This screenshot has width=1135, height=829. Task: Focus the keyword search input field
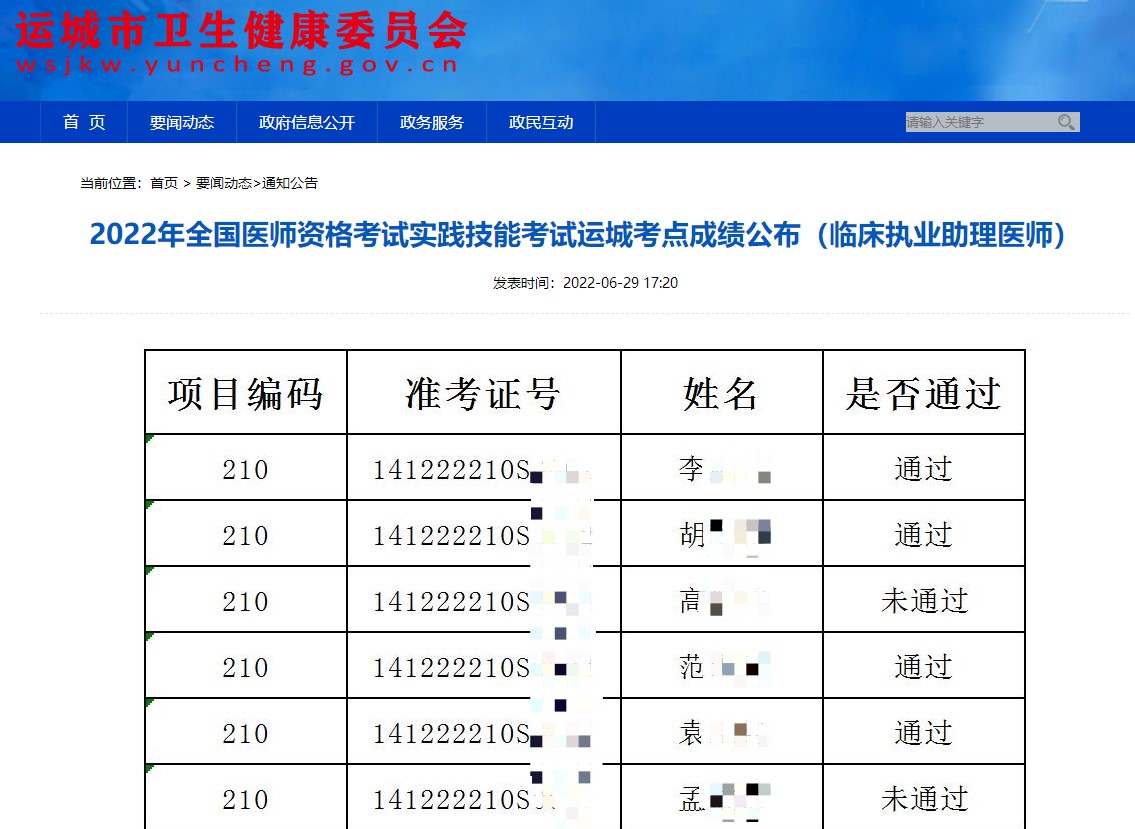point(978,122)
